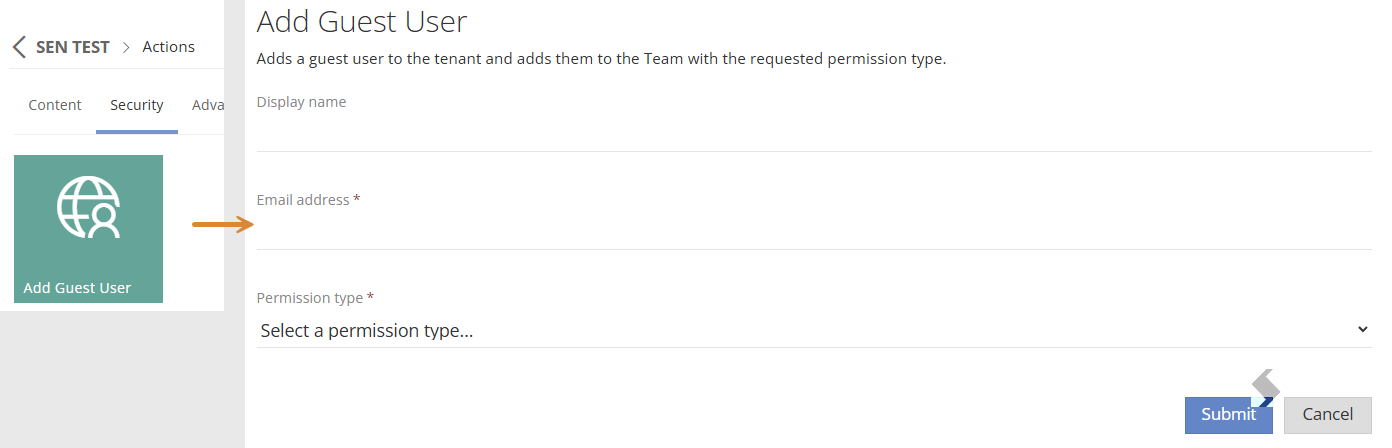
Task: Expand the permission dropdown arrow chevron
Action: coord(1362,329)
